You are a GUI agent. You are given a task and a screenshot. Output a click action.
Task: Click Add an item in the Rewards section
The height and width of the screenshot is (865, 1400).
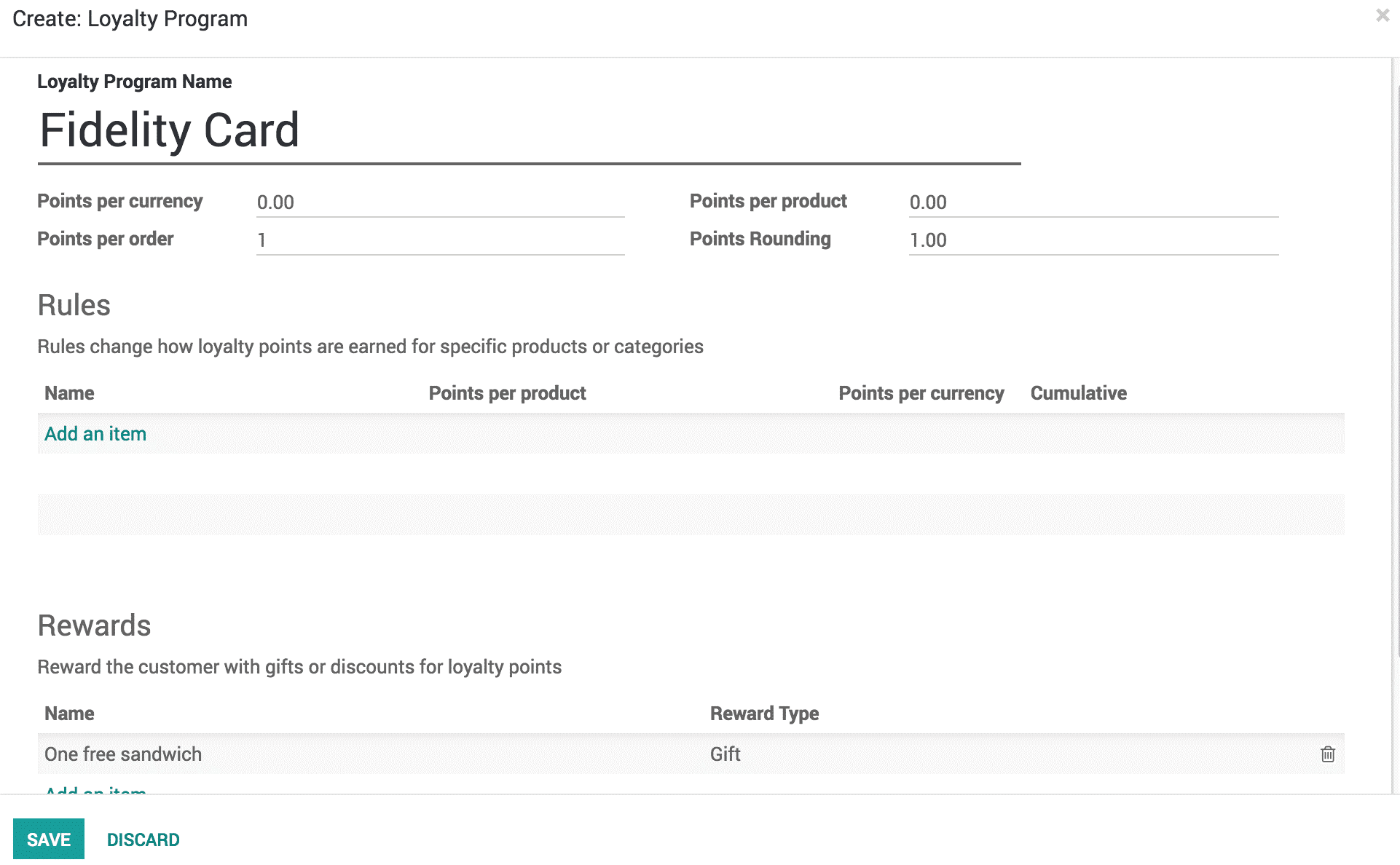[95, 793]
